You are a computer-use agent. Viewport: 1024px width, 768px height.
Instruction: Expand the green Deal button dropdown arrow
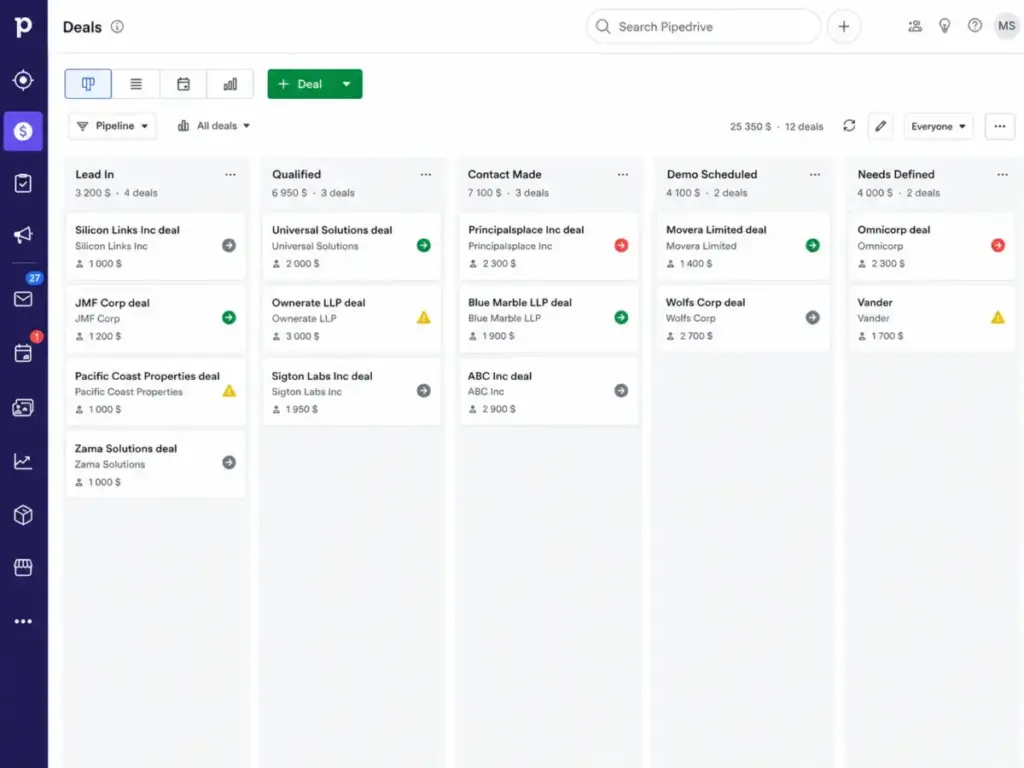[x=347, y=84]
